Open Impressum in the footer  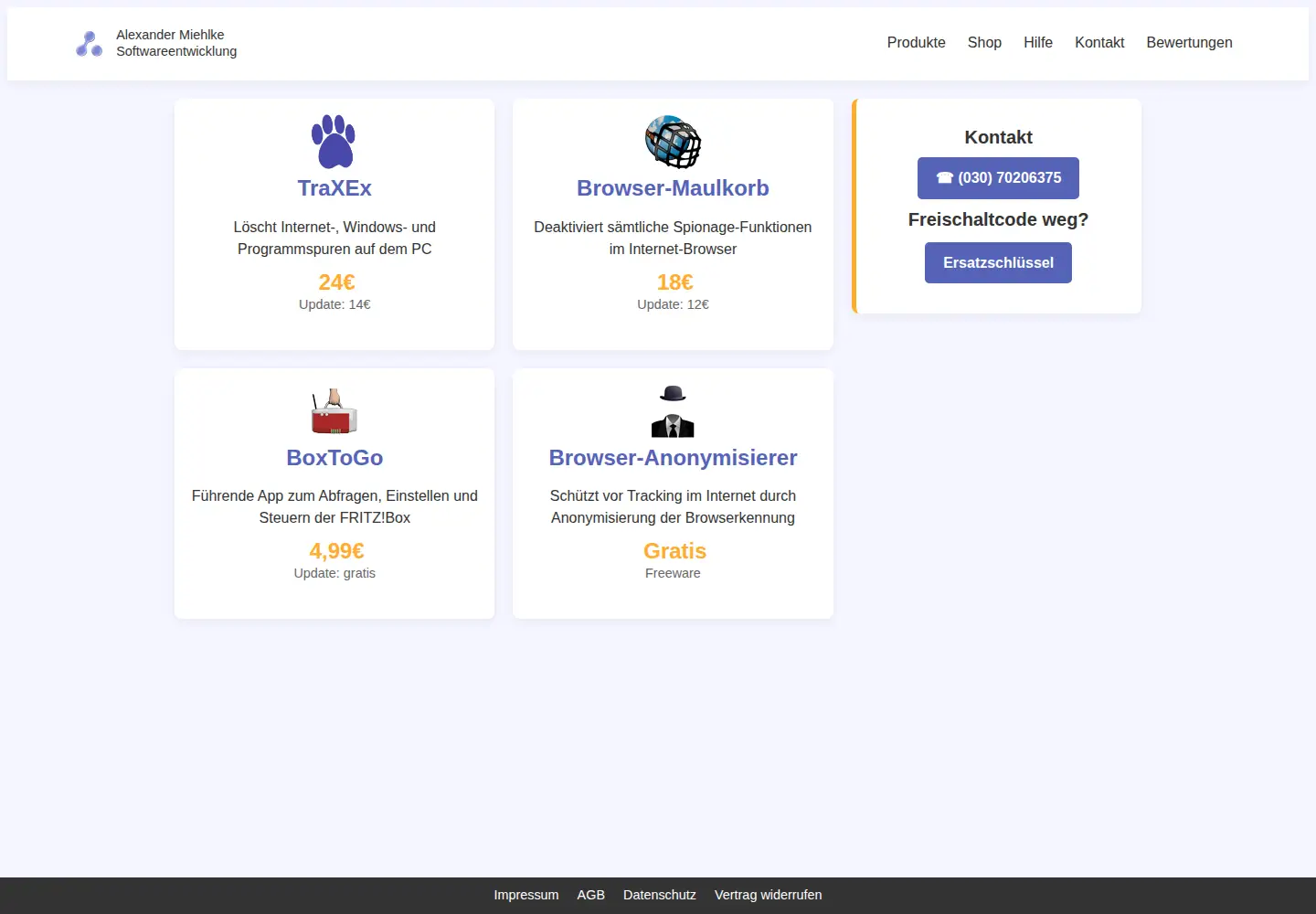pyautogui.click(x=526, y=895)
